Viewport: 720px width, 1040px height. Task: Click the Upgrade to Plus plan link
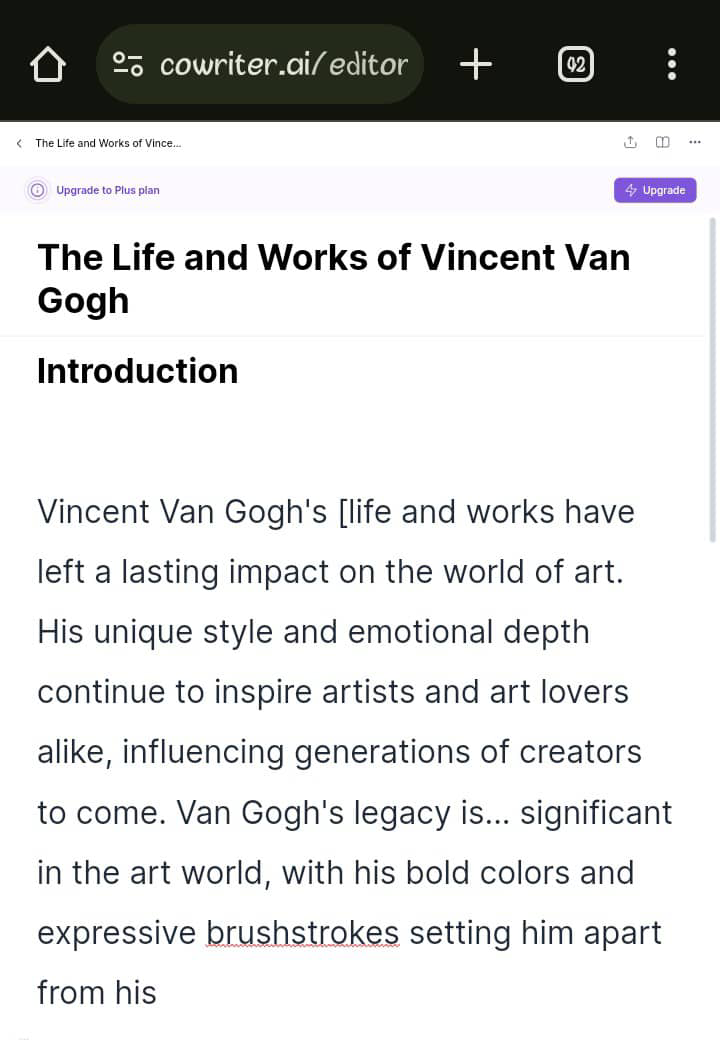(108, 190)
